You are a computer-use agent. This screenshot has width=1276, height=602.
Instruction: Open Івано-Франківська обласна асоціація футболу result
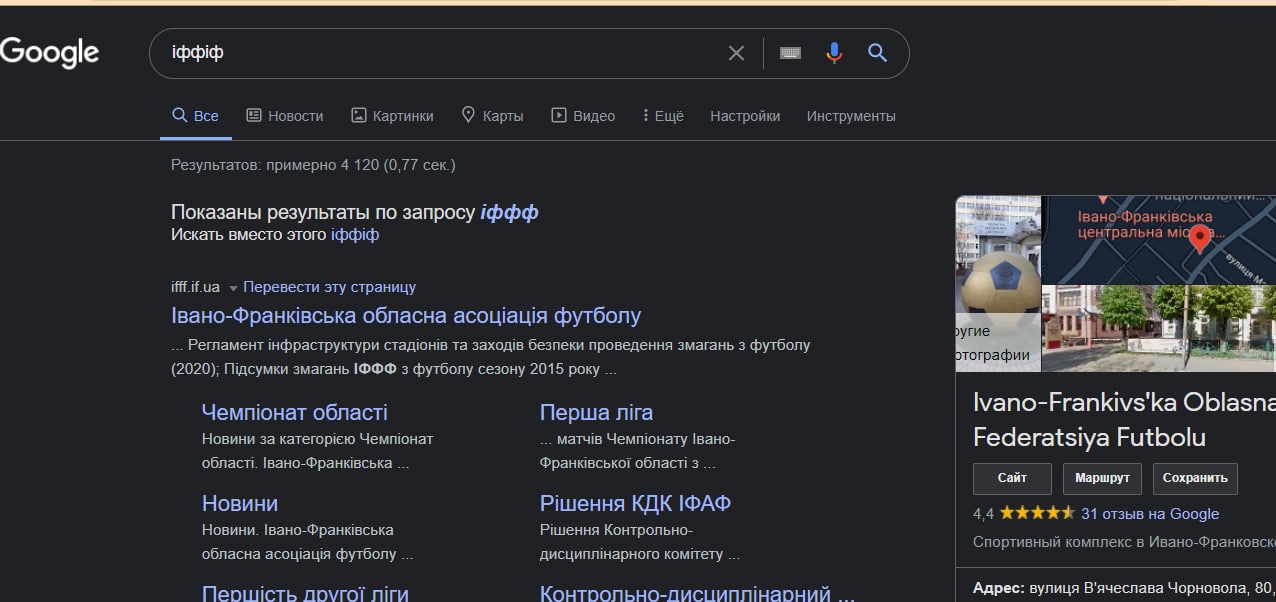406,316
